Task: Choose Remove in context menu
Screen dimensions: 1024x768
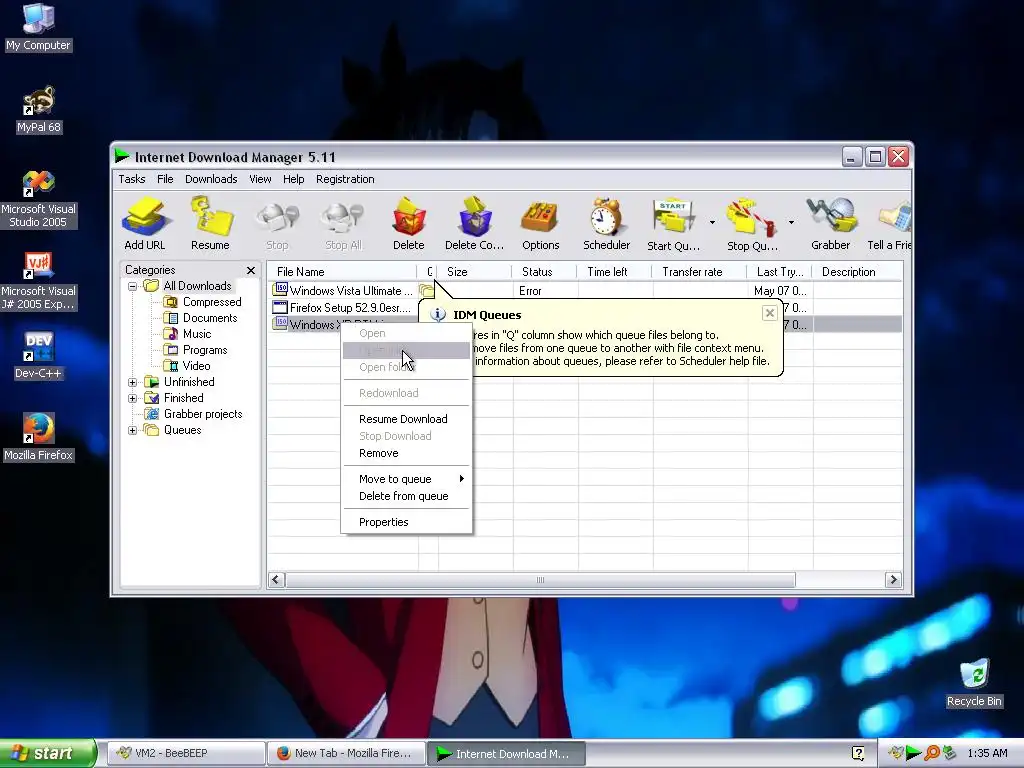Action: coord(406,453)
